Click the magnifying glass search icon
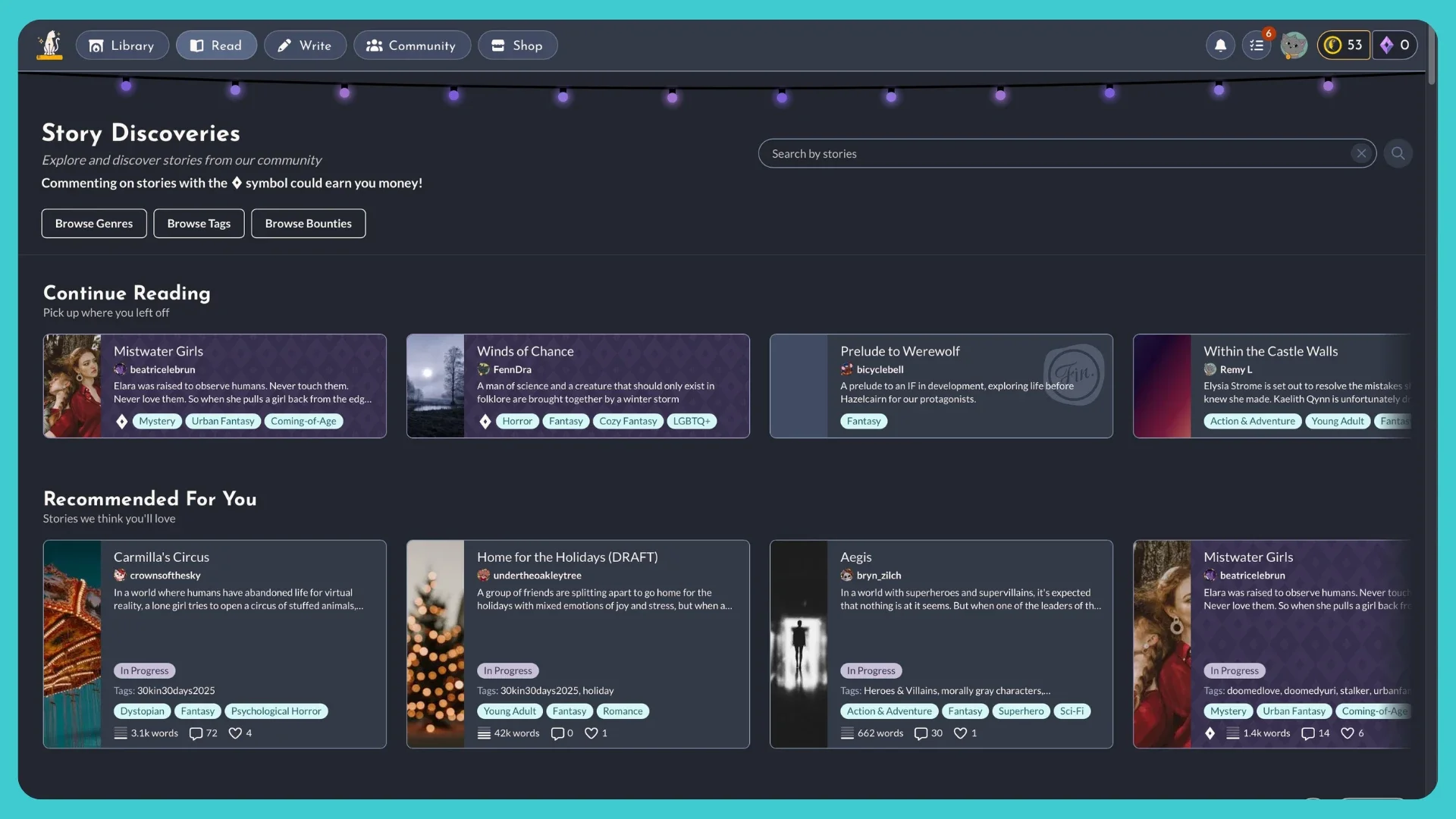This screenshot has width=1456, height=819. pyautogui.click(x=1398, y=153)
